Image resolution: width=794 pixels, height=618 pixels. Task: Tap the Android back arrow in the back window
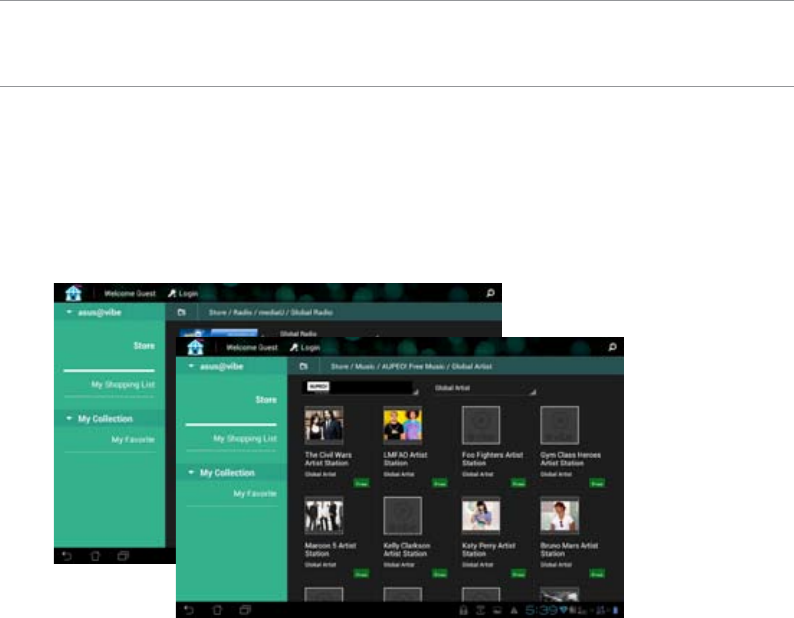(x=66, y=556)
